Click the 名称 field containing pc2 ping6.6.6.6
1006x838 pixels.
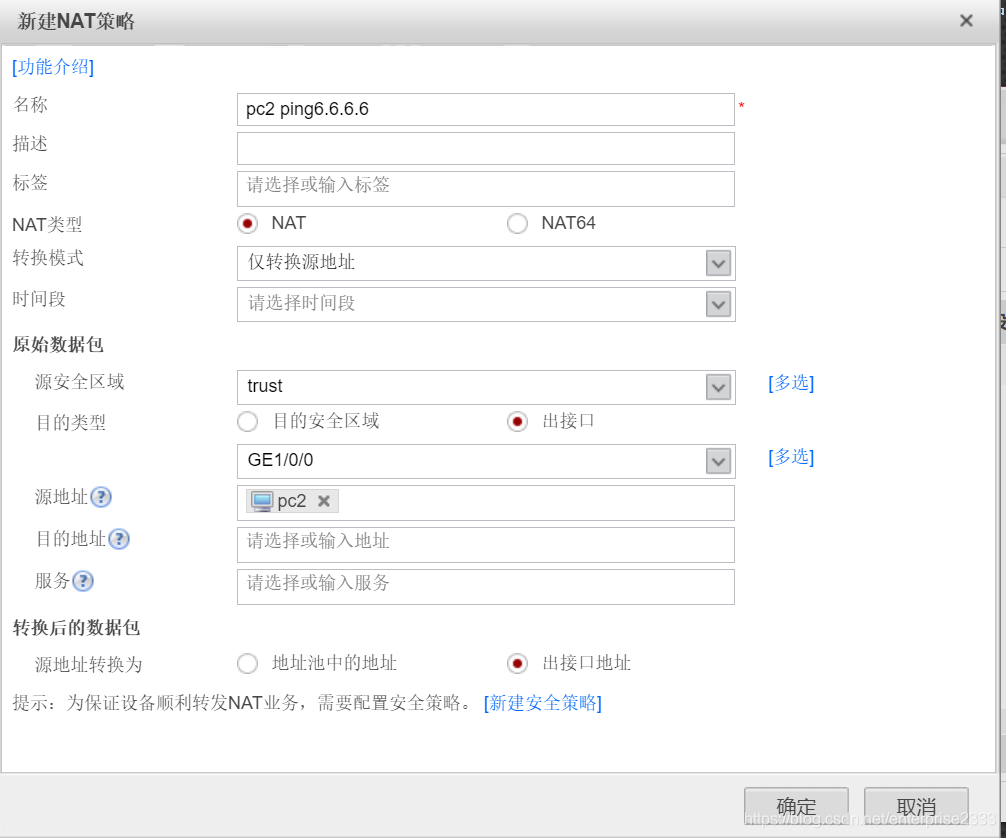(486, 110)
